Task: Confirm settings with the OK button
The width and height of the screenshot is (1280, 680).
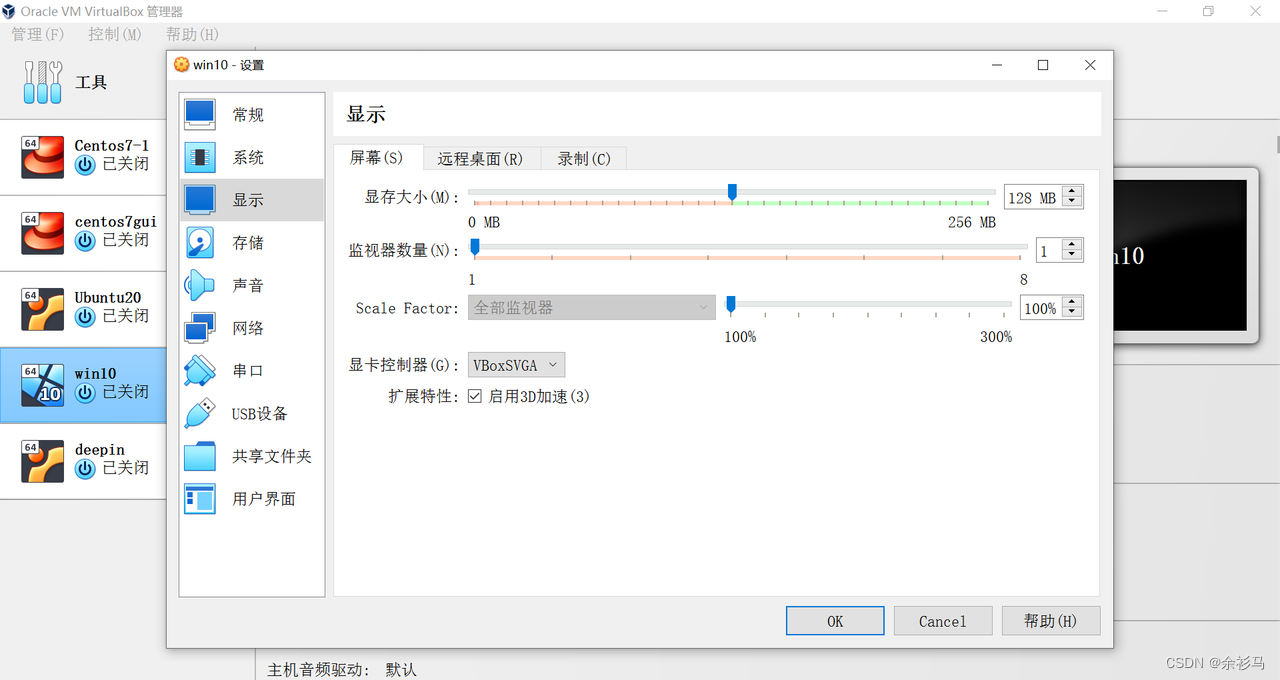Action: point(835,621)
